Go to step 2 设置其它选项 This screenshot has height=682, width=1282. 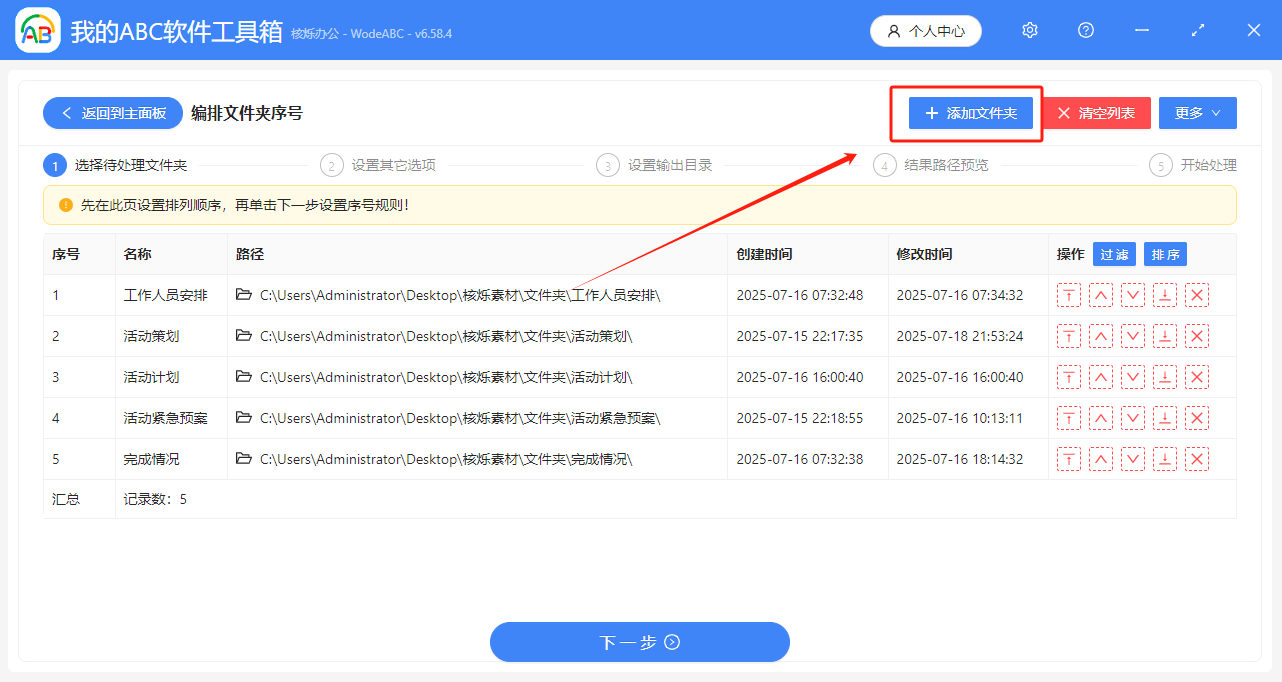392,165
